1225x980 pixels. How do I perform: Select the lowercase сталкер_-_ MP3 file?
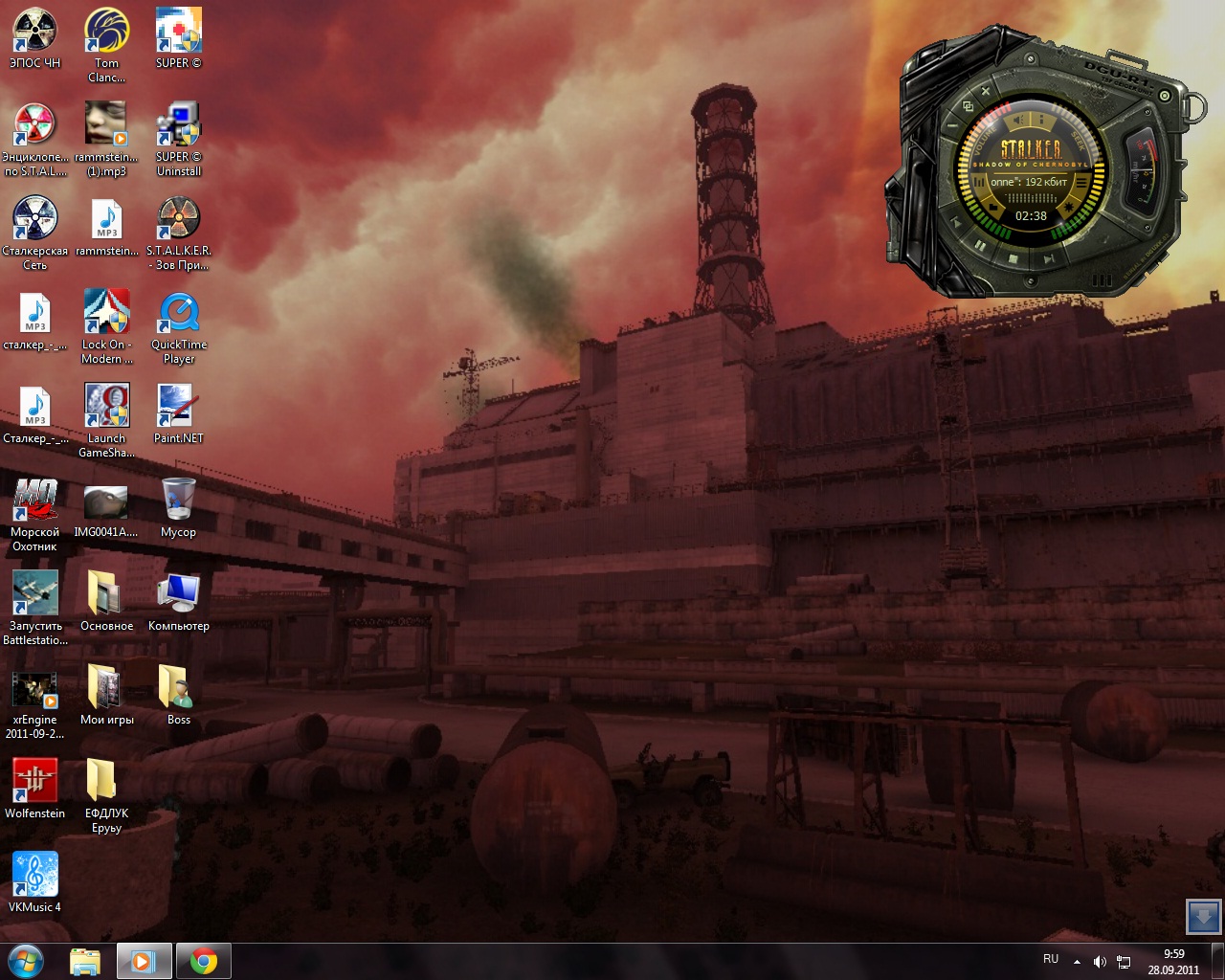[34, 321]
